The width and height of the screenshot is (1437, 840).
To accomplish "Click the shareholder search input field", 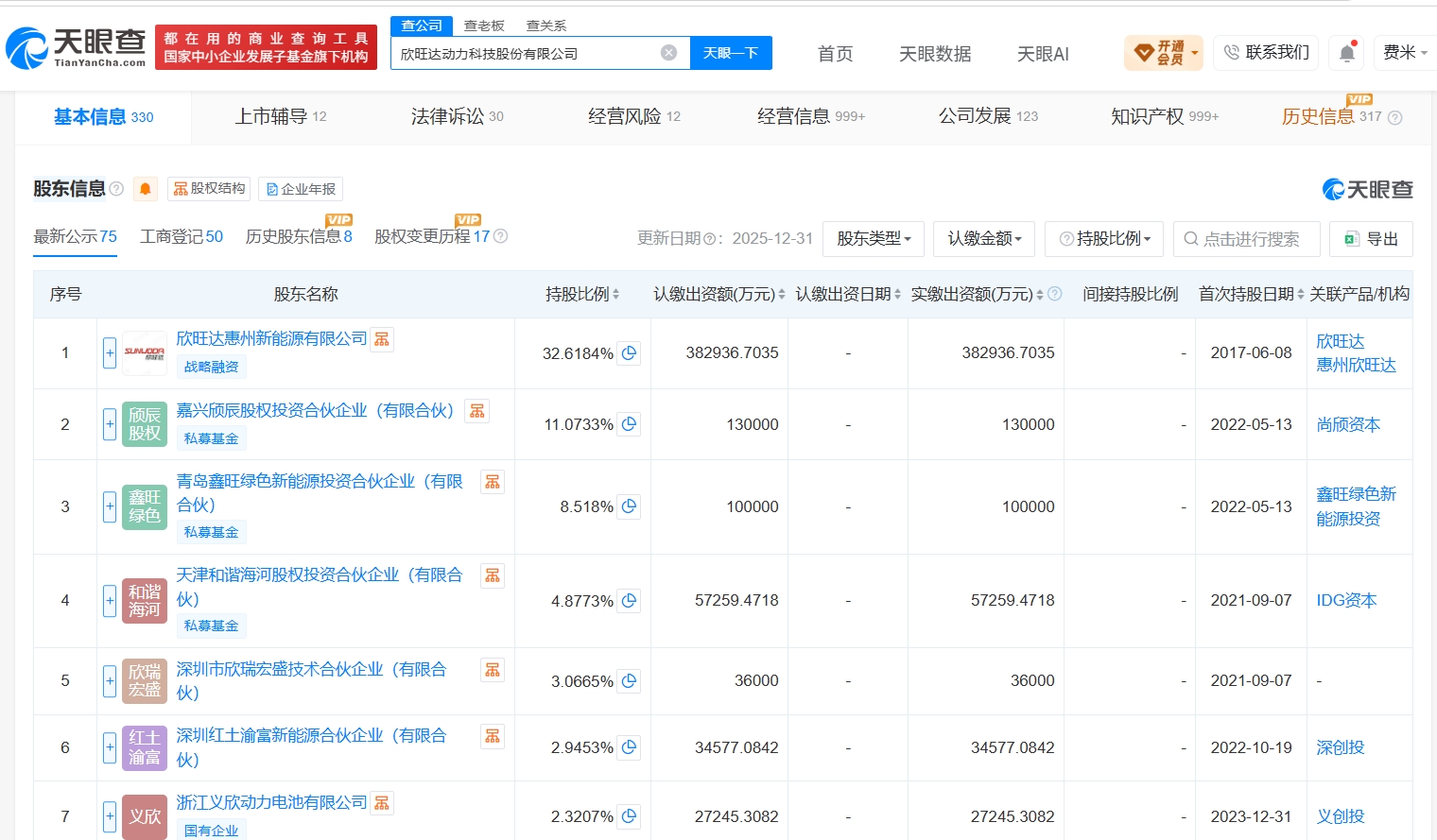I will [x=1246, y=239].
